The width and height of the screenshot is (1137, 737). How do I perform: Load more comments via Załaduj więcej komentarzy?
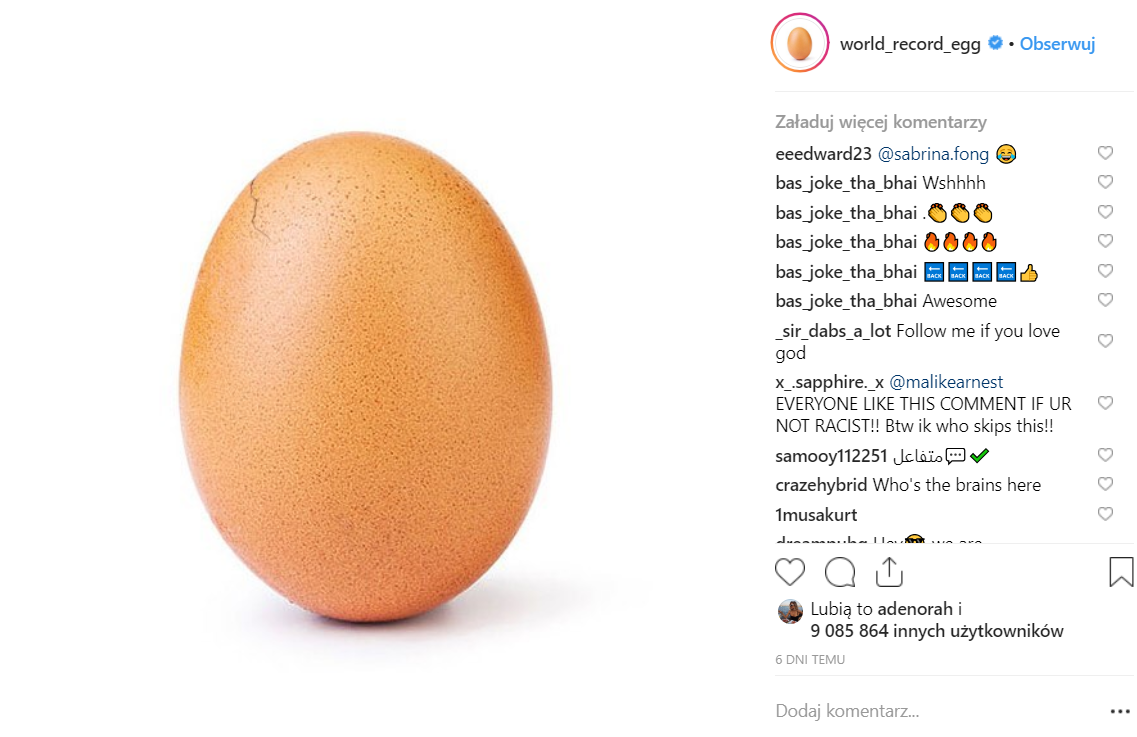click(881, 122)
